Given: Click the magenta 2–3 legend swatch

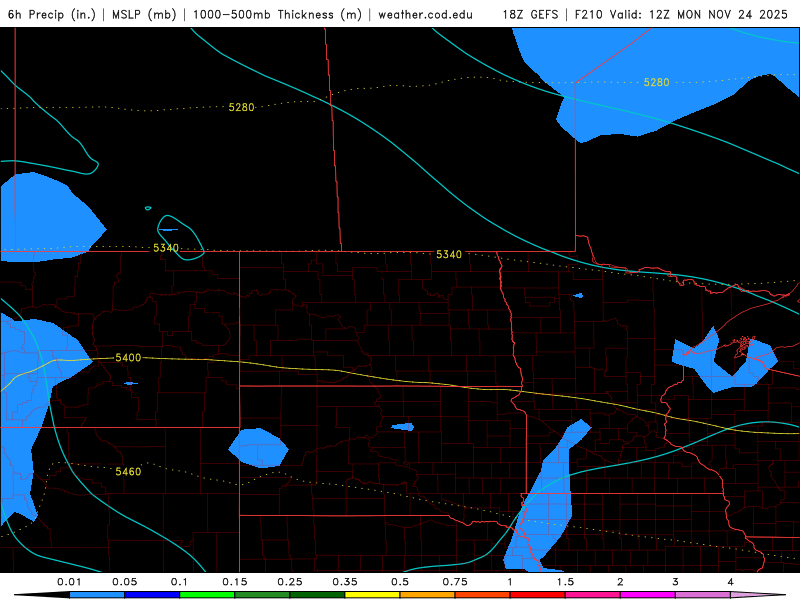Looking at the screenshot, I should (648, 595).
